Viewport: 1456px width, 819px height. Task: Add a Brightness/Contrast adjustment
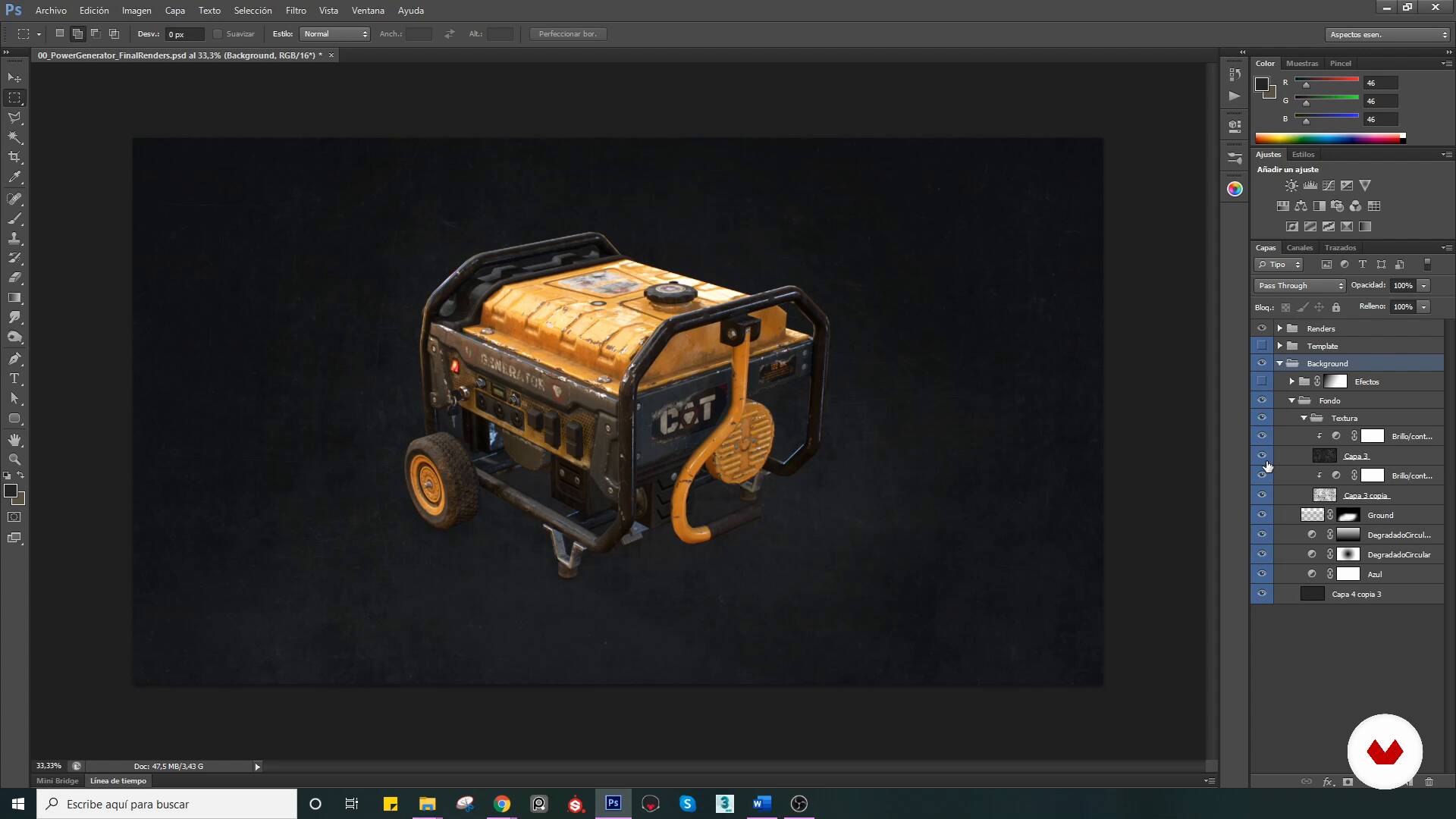tap(1291, 186)
